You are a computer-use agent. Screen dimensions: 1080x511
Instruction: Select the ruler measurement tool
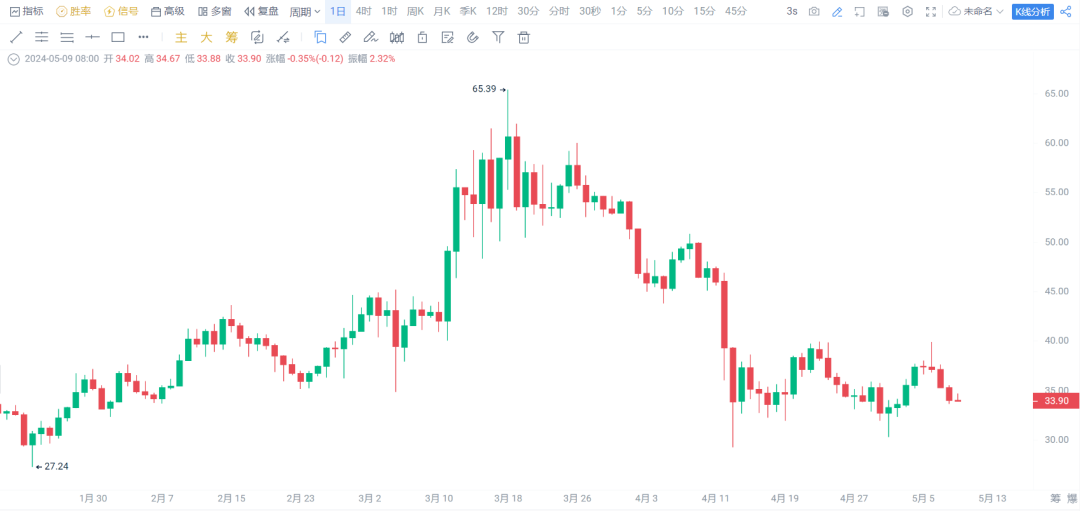click(x=345, y=38)
